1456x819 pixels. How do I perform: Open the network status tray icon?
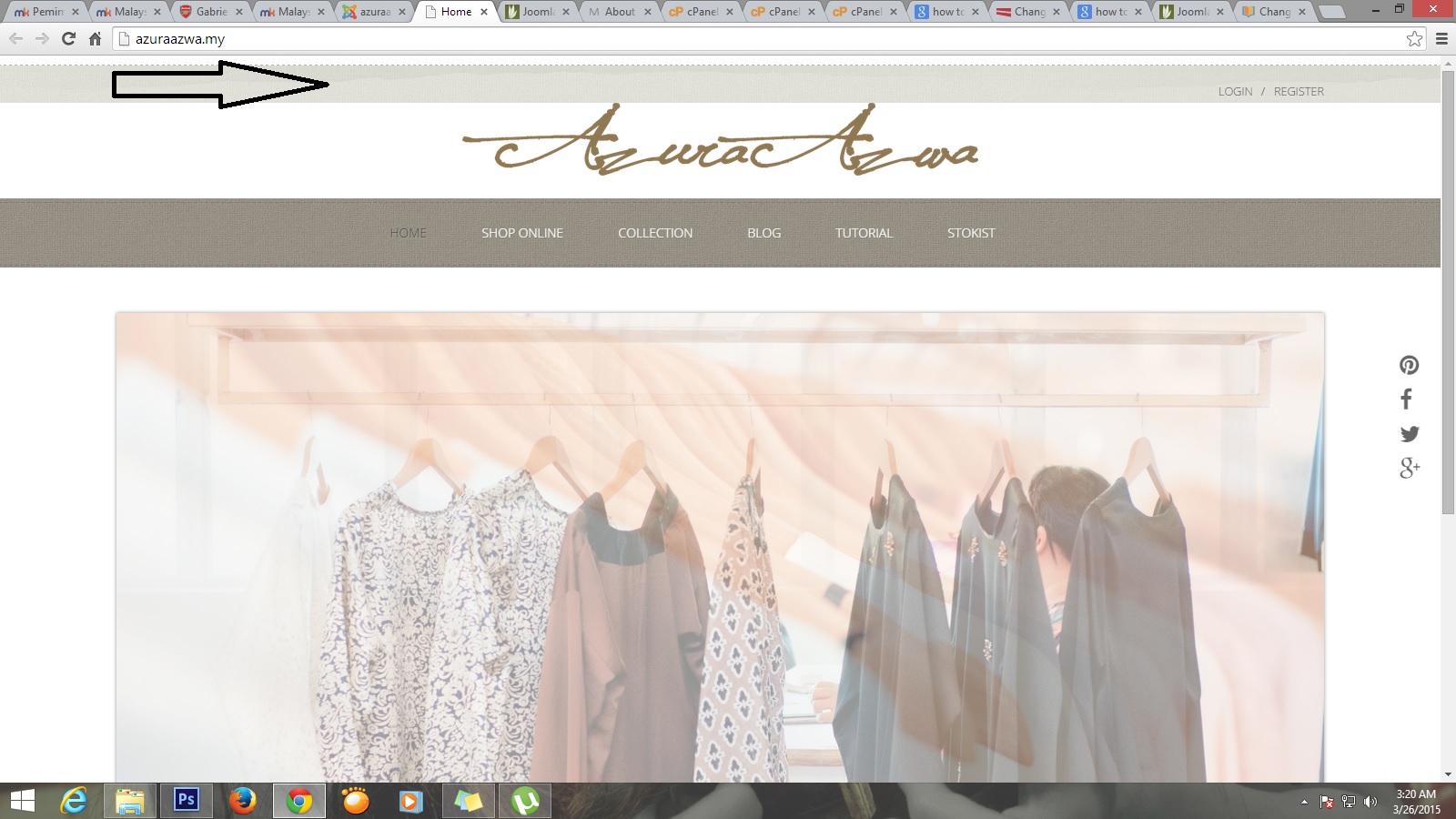pyautogui.click(x=1349, y=802)
